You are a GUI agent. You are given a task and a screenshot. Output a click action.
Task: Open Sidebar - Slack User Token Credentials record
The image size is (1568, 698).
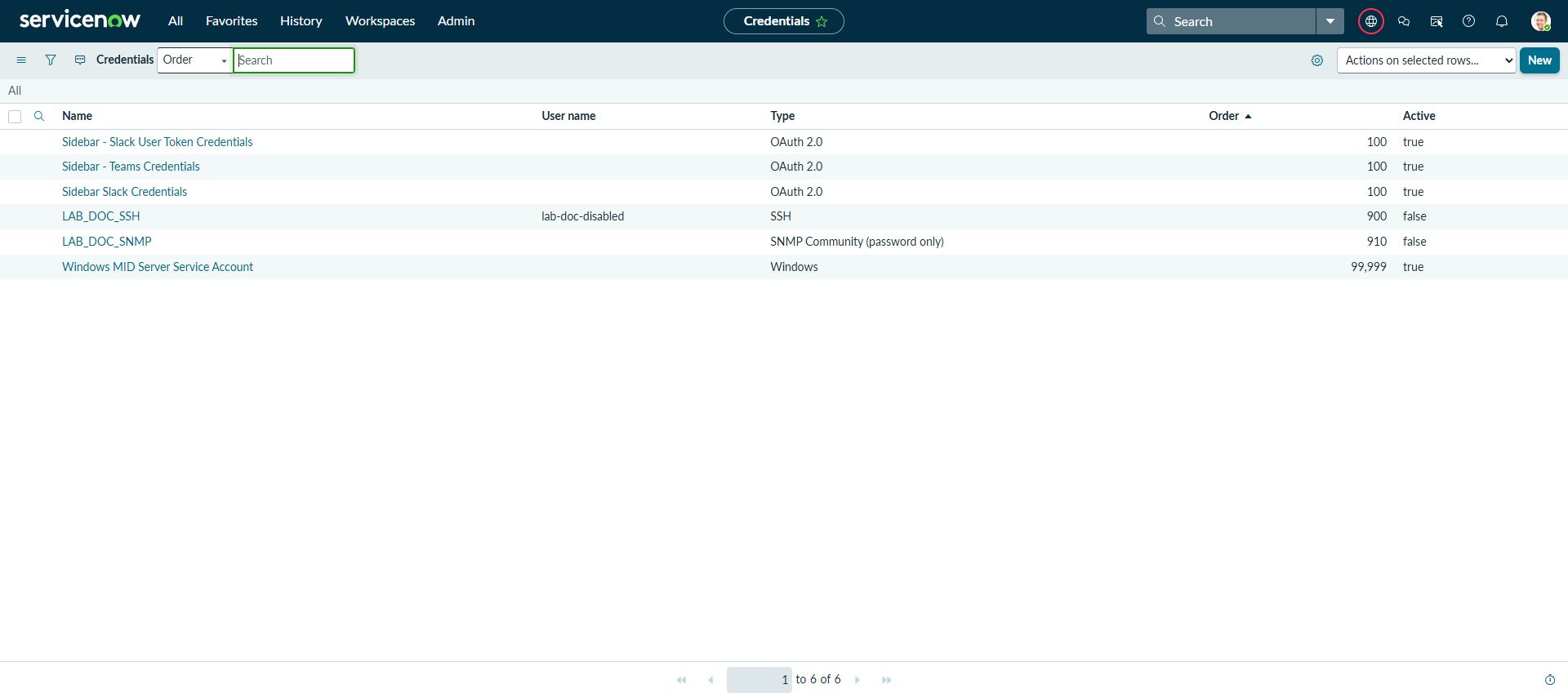158,142
